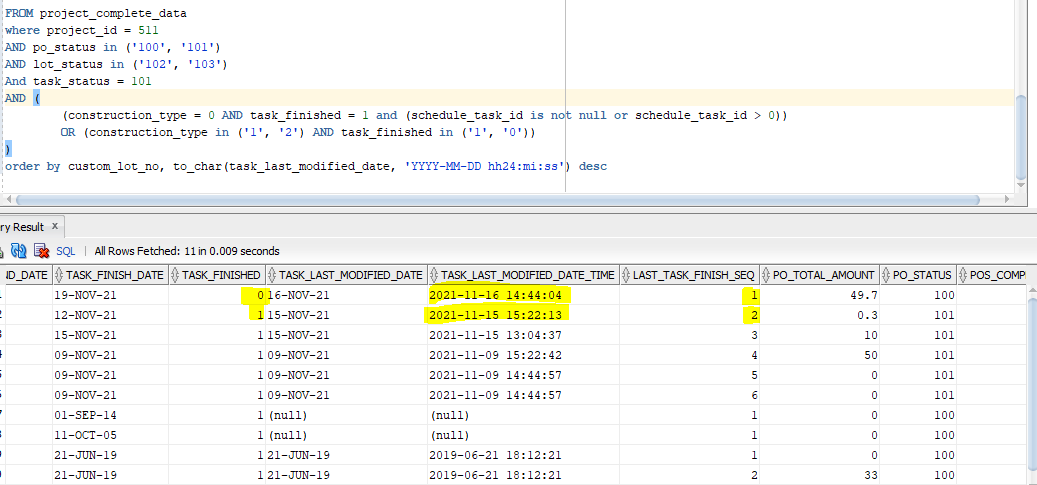Screen dimensions: 1037x485
Task: Click the TASK_LAST_MODIFIED_DATE_TIME column sort icon
Action: pos(434,275)
